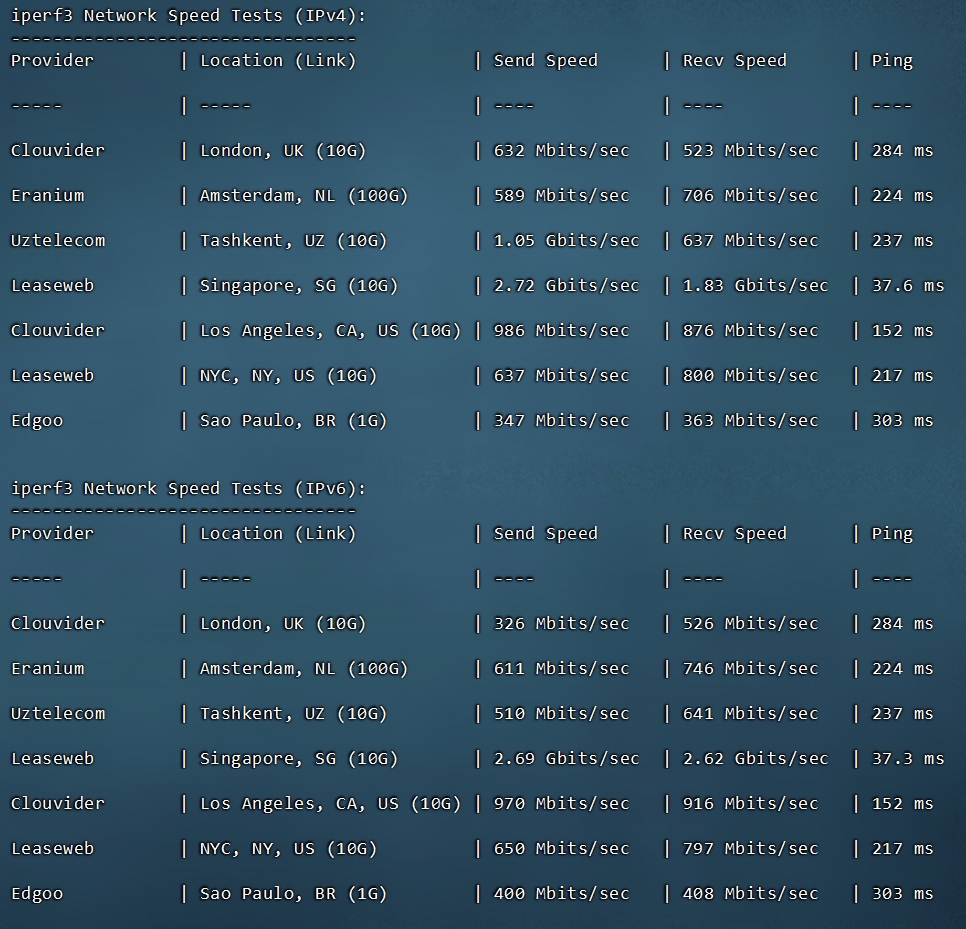
Task: Click "Los Angeles, CA, US (10G)" in IPv6 table
Action: pos(330,804)
